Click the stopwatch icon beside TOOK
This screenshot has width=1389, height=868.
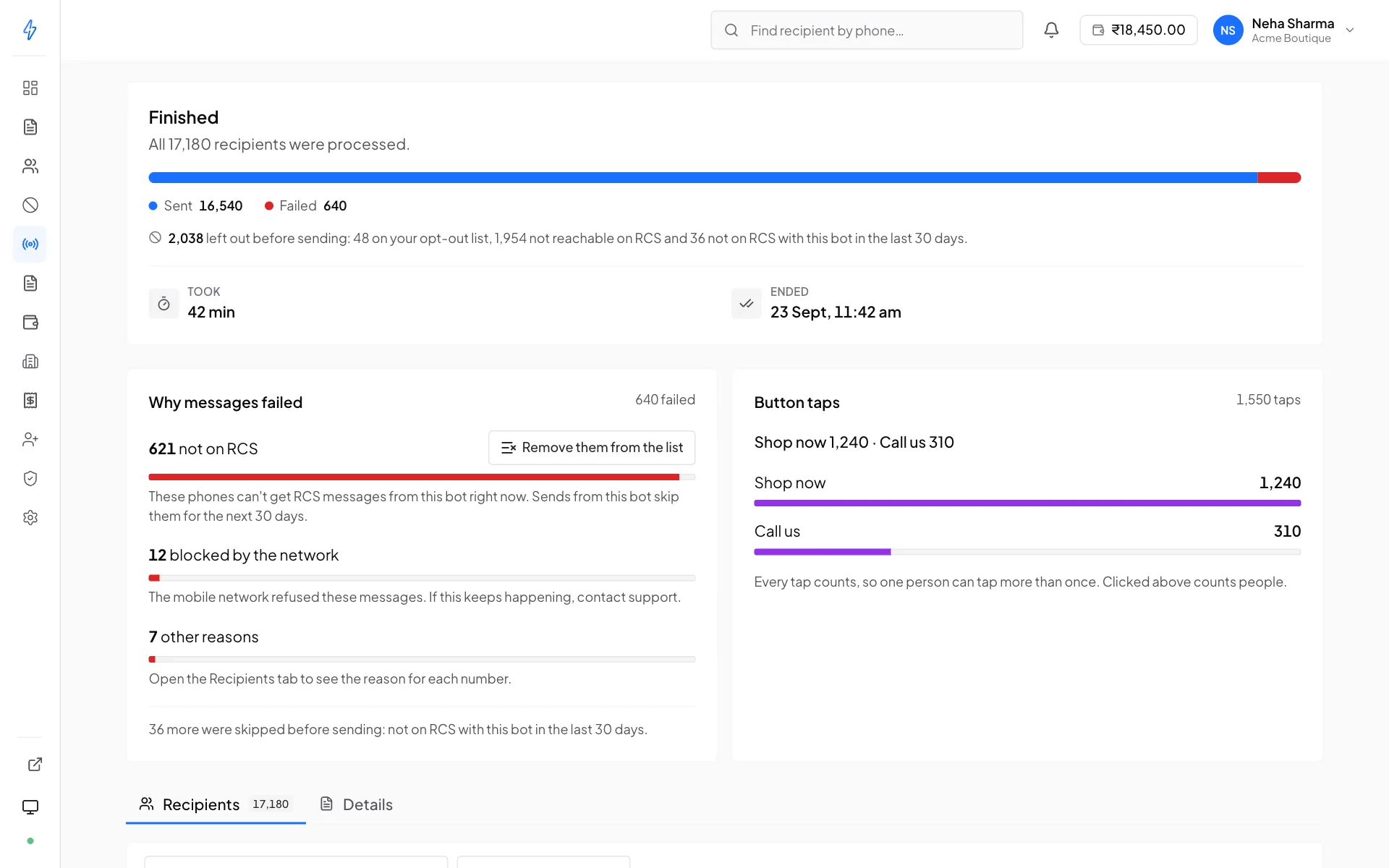pos(163,304)
